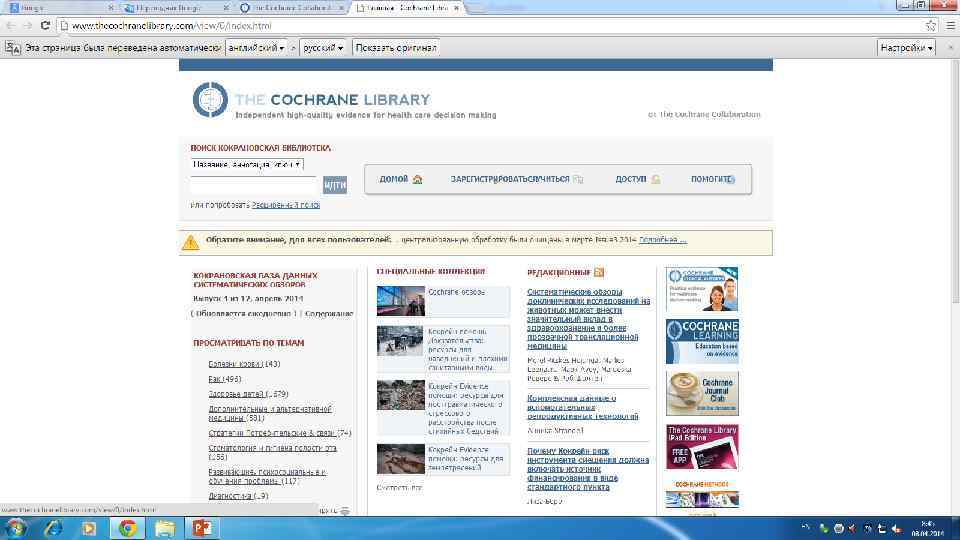Open the Windows Start button

coord(15,528)
